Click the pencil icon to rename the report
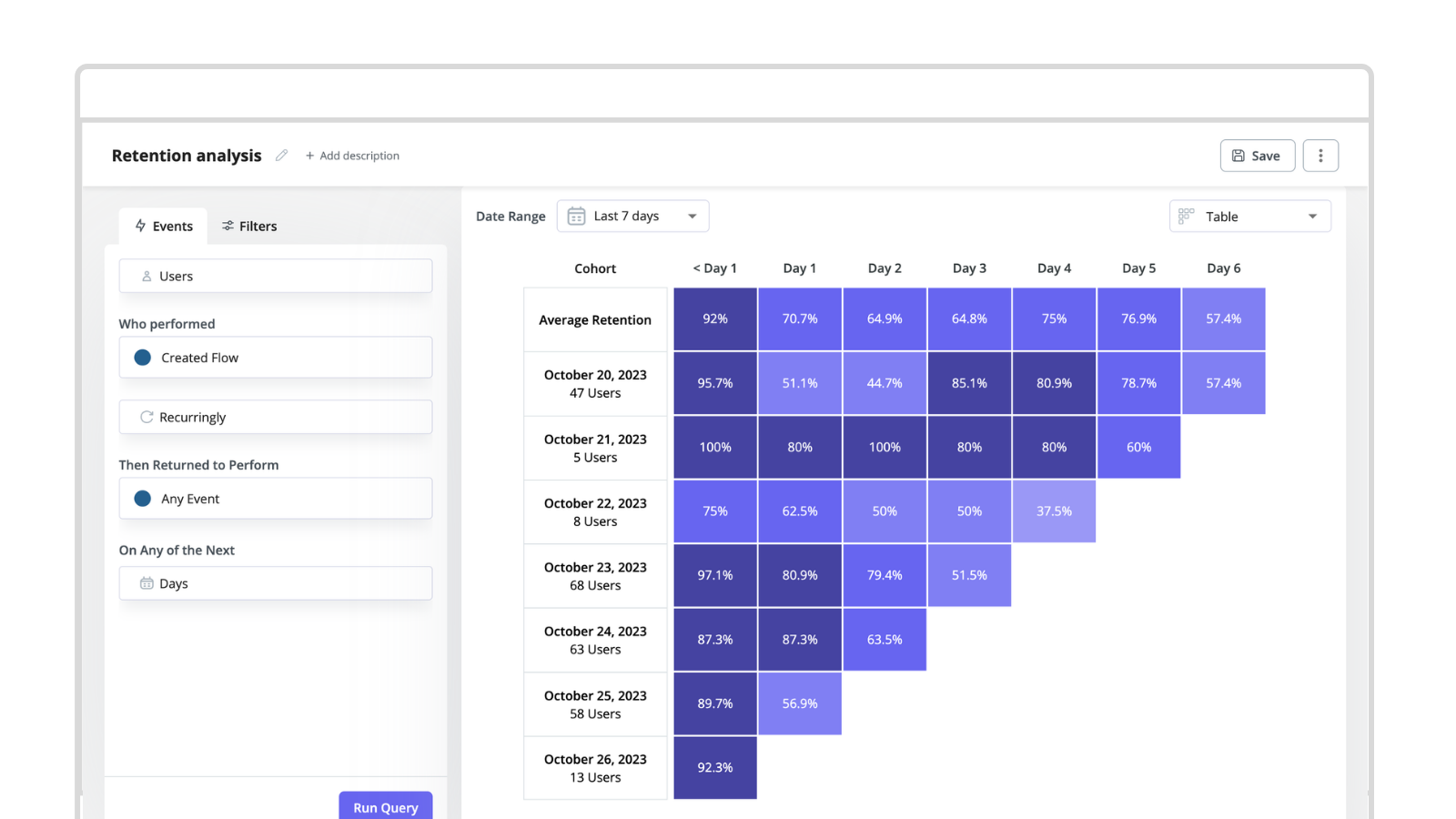This screenshot has width=1456, height=819. [281, 155]
